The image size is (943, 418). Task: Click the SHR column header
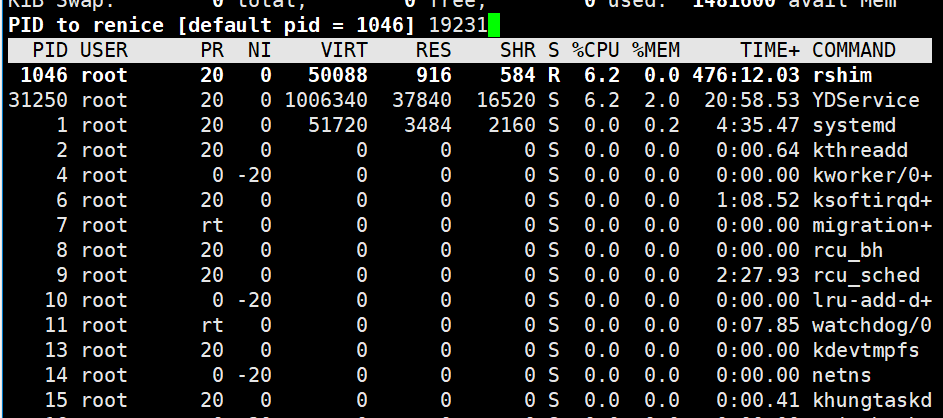pyautogui.click(x=518, y=50)
